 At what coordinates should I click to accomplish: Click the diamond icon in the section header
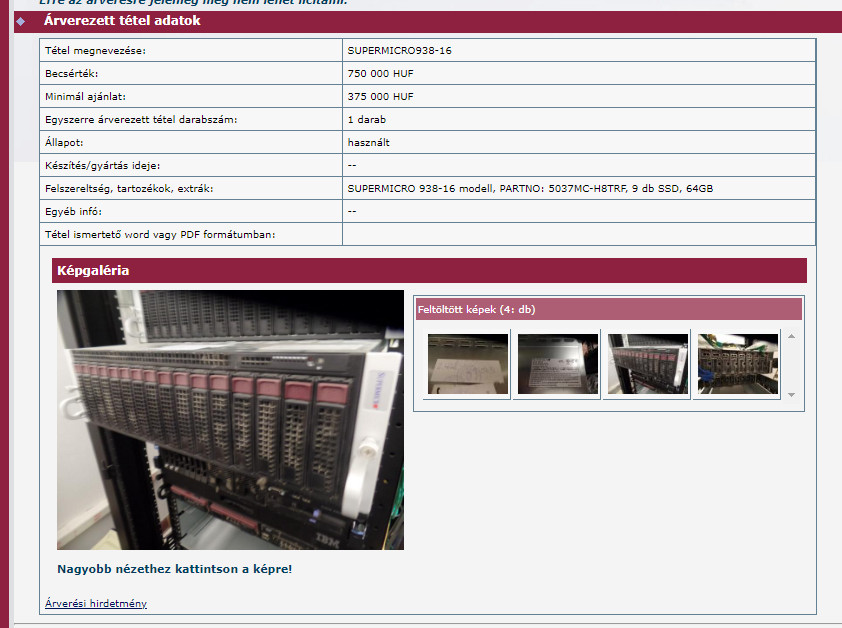pos(21,21)
